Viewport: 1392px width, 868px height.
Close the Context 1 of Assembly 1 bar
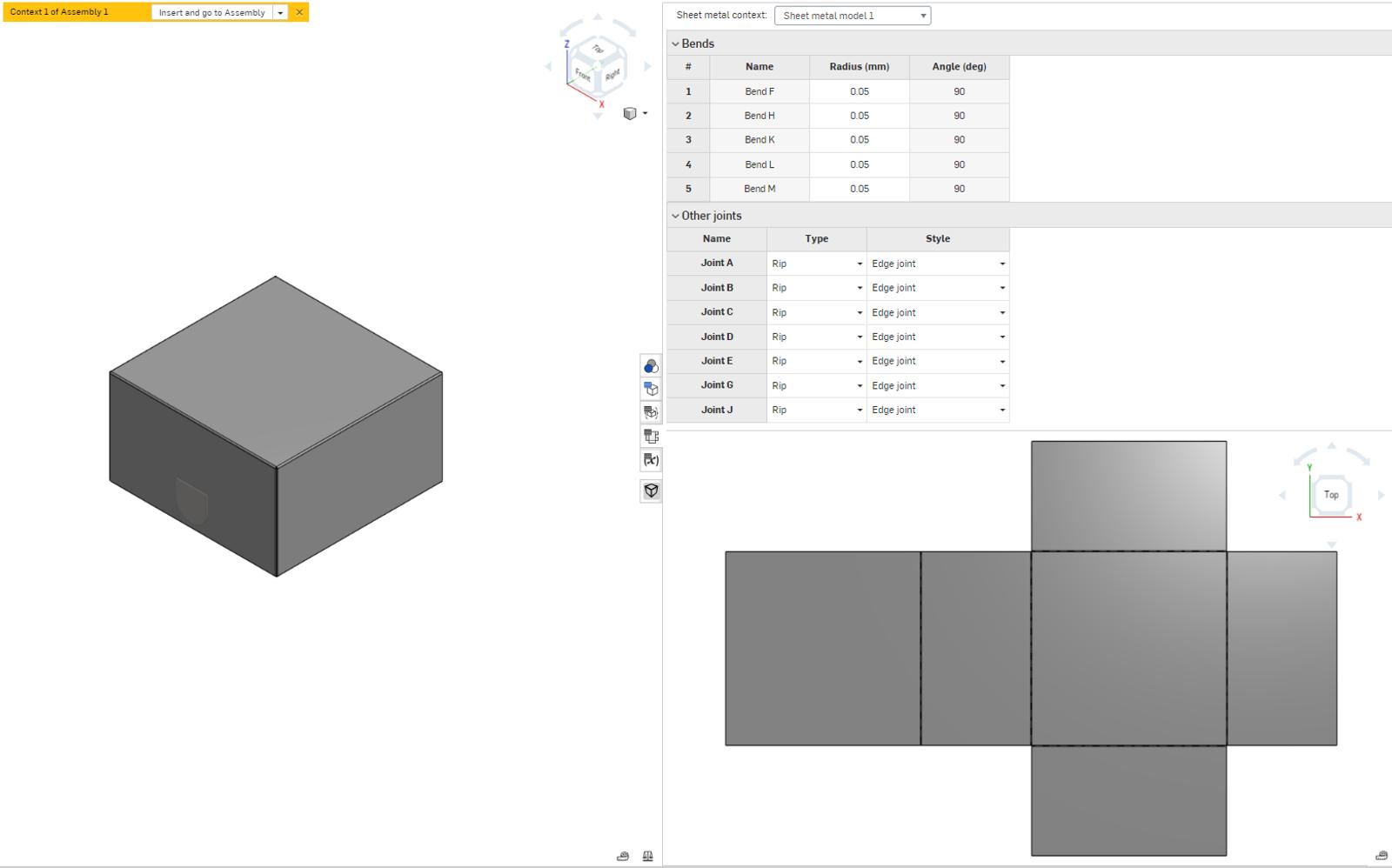pyautogui.click(x=299, y=12)
